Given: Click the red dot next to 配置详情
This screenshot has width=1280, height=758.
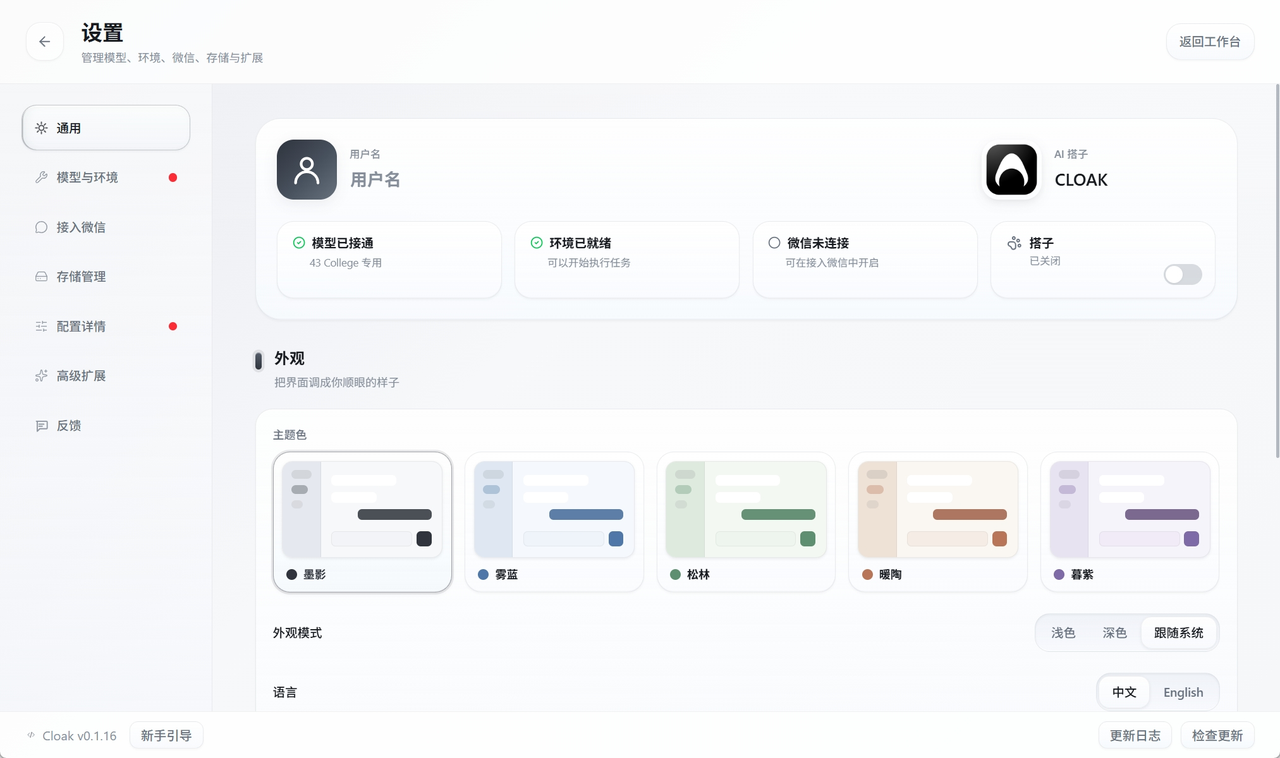Looking at the screenshot, I should pos(173,326).
